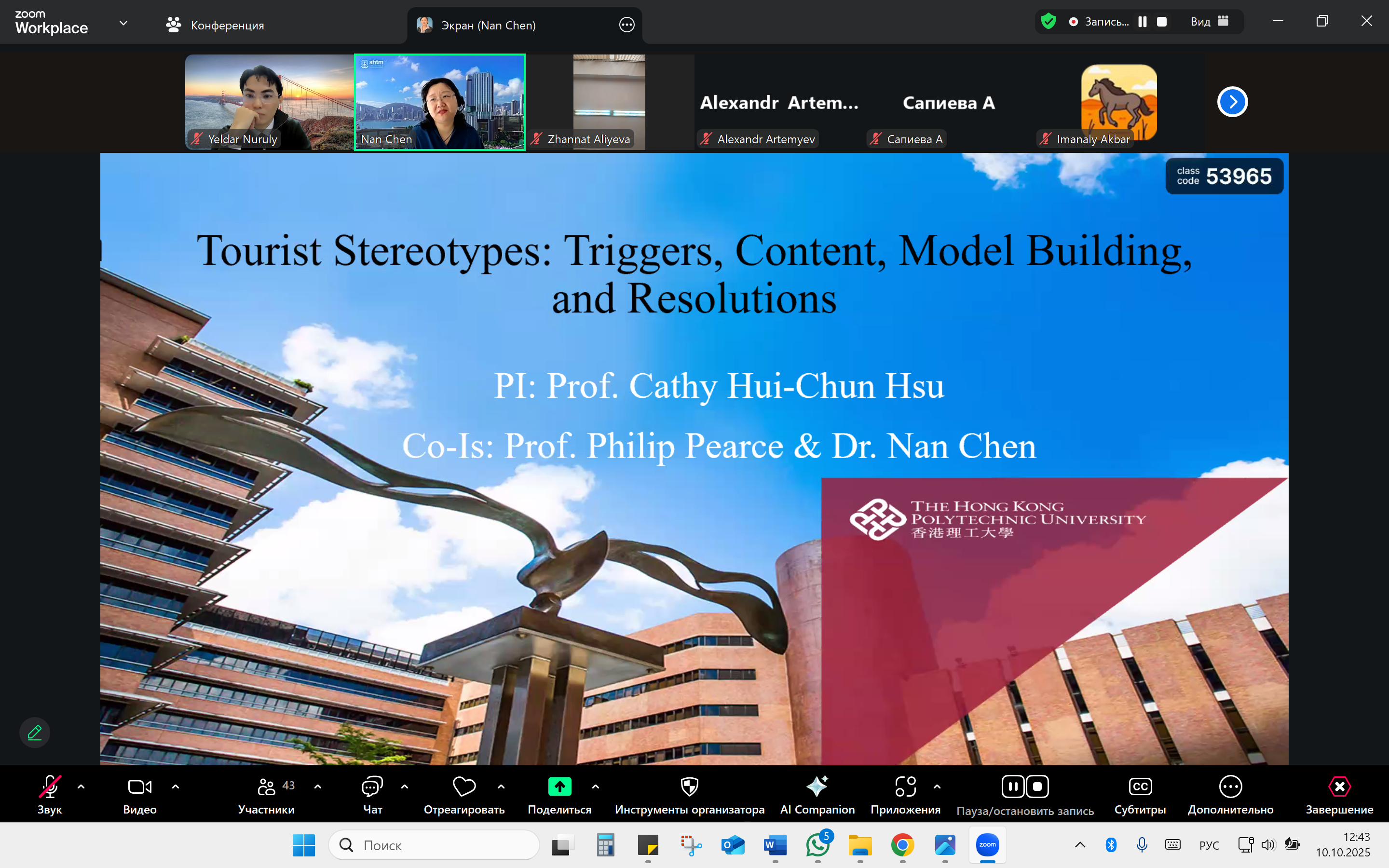
Task: Click the green Share screen button
Action: pyautogui.click(x=559, y=787)
